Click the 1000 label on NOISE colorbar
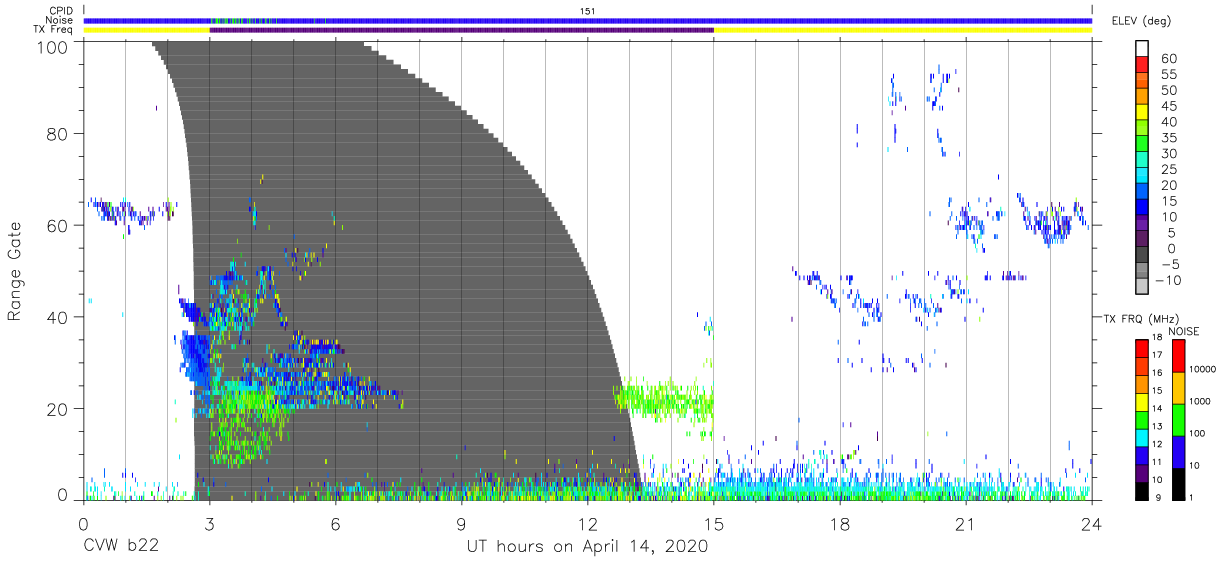Viewport: 1228px width, 567px height. 1200,402
